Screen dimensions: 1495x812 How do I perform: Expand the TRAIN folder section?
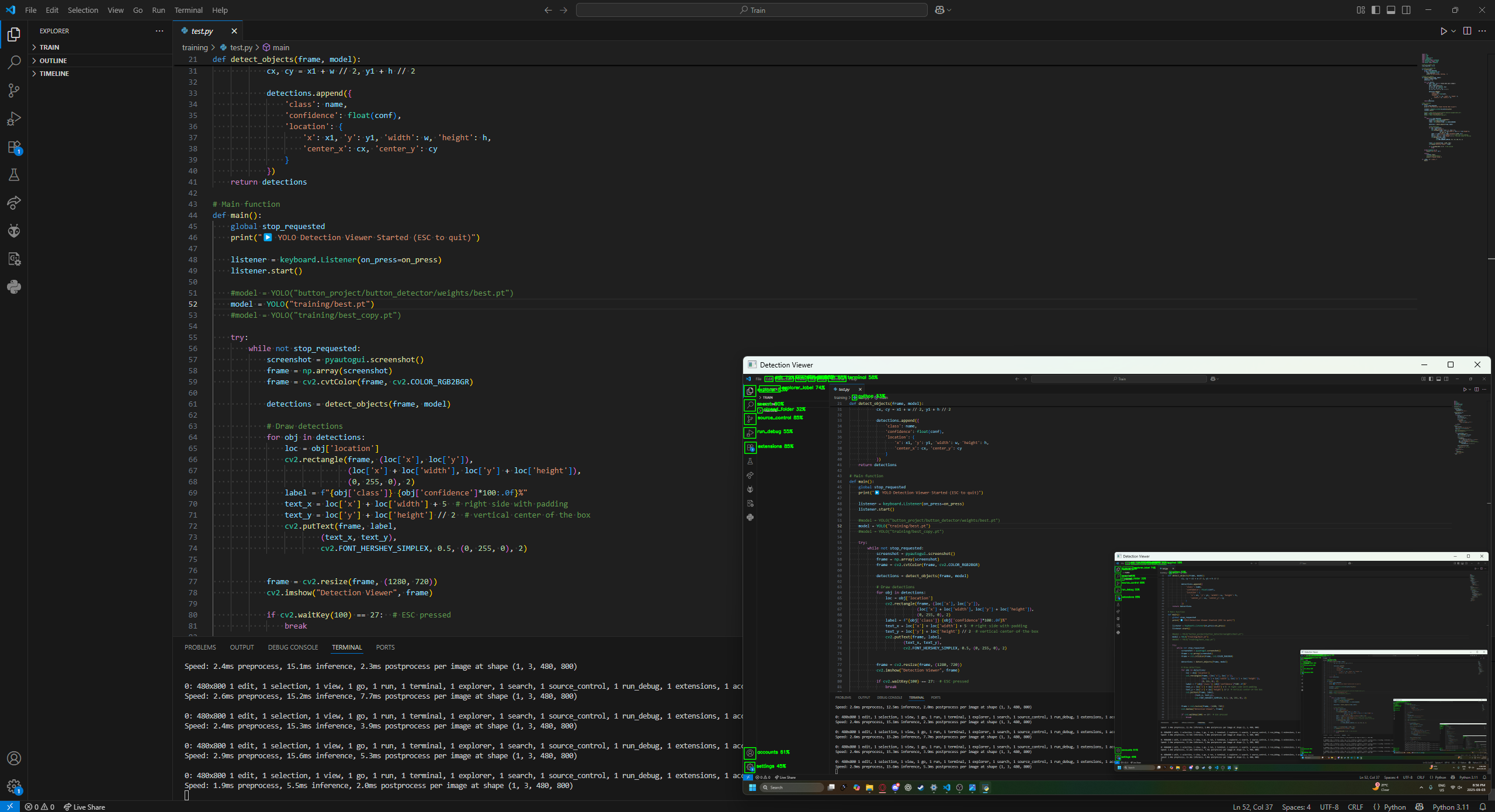100,47
